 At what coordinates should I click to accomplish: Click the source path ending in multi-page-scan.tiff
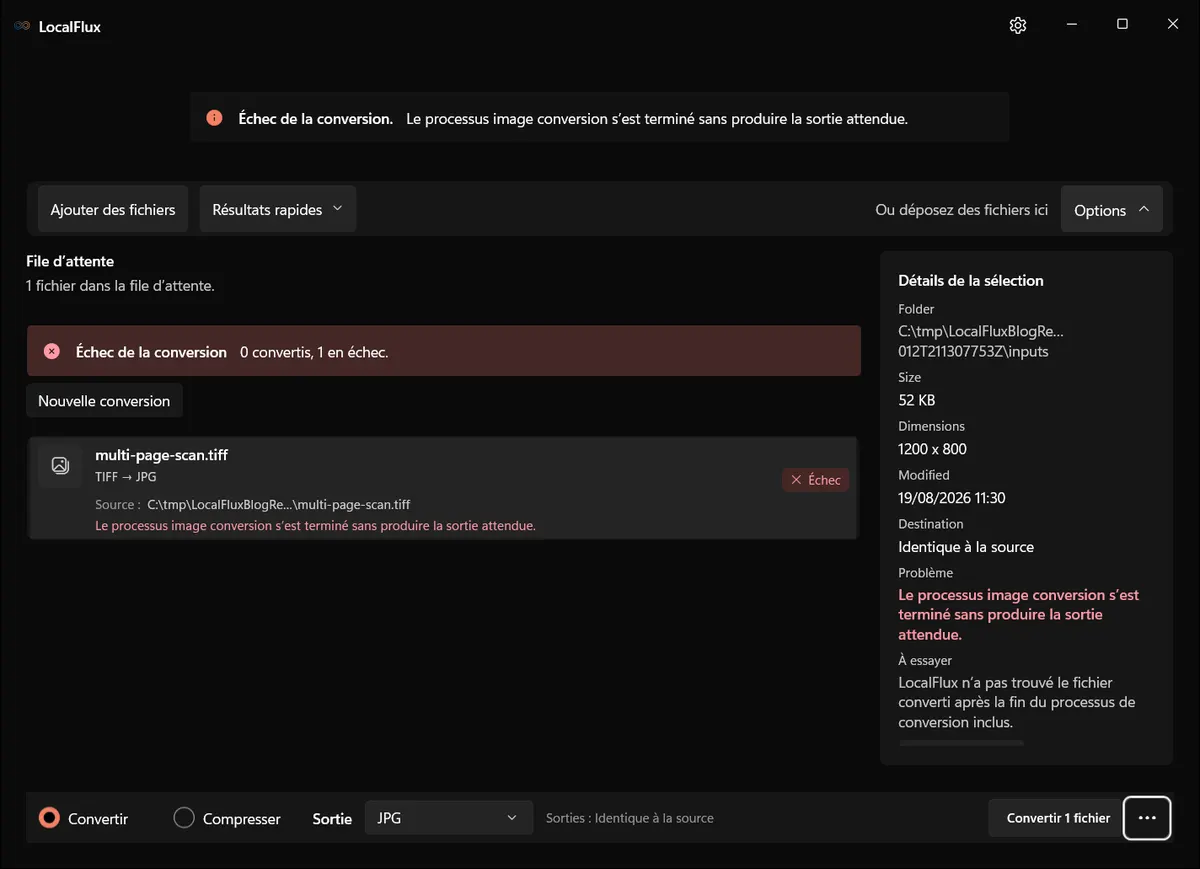click(279, 505)
